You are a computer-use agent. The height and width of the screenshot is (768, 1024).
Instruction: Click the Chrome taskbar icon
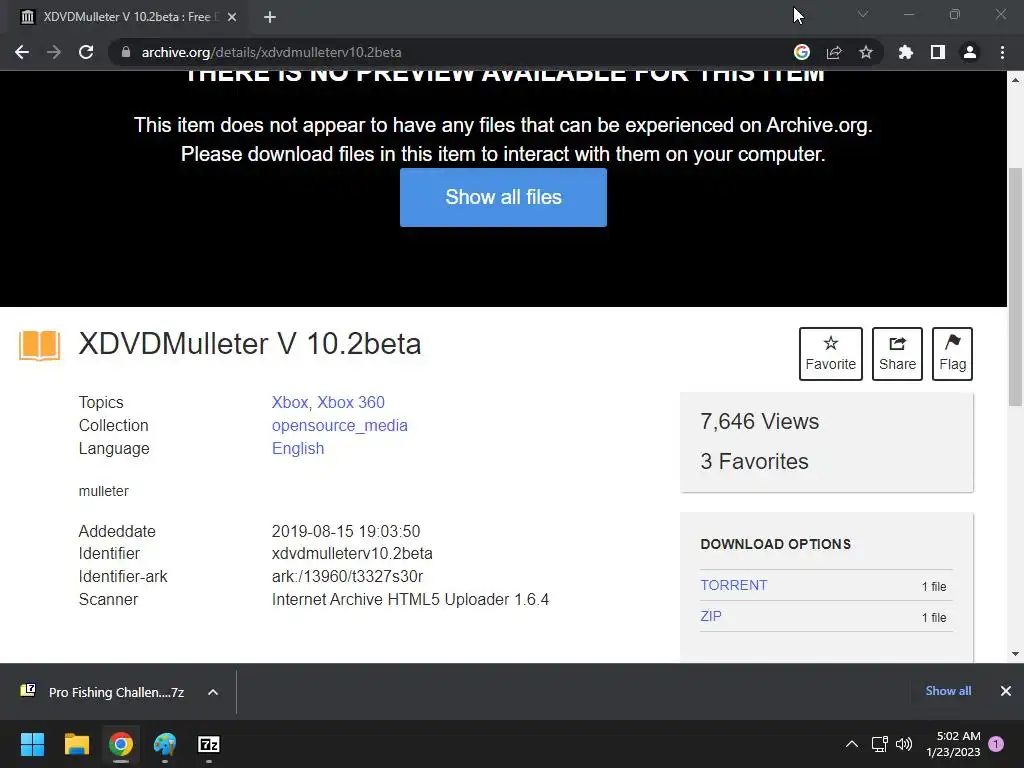(121, 744)
